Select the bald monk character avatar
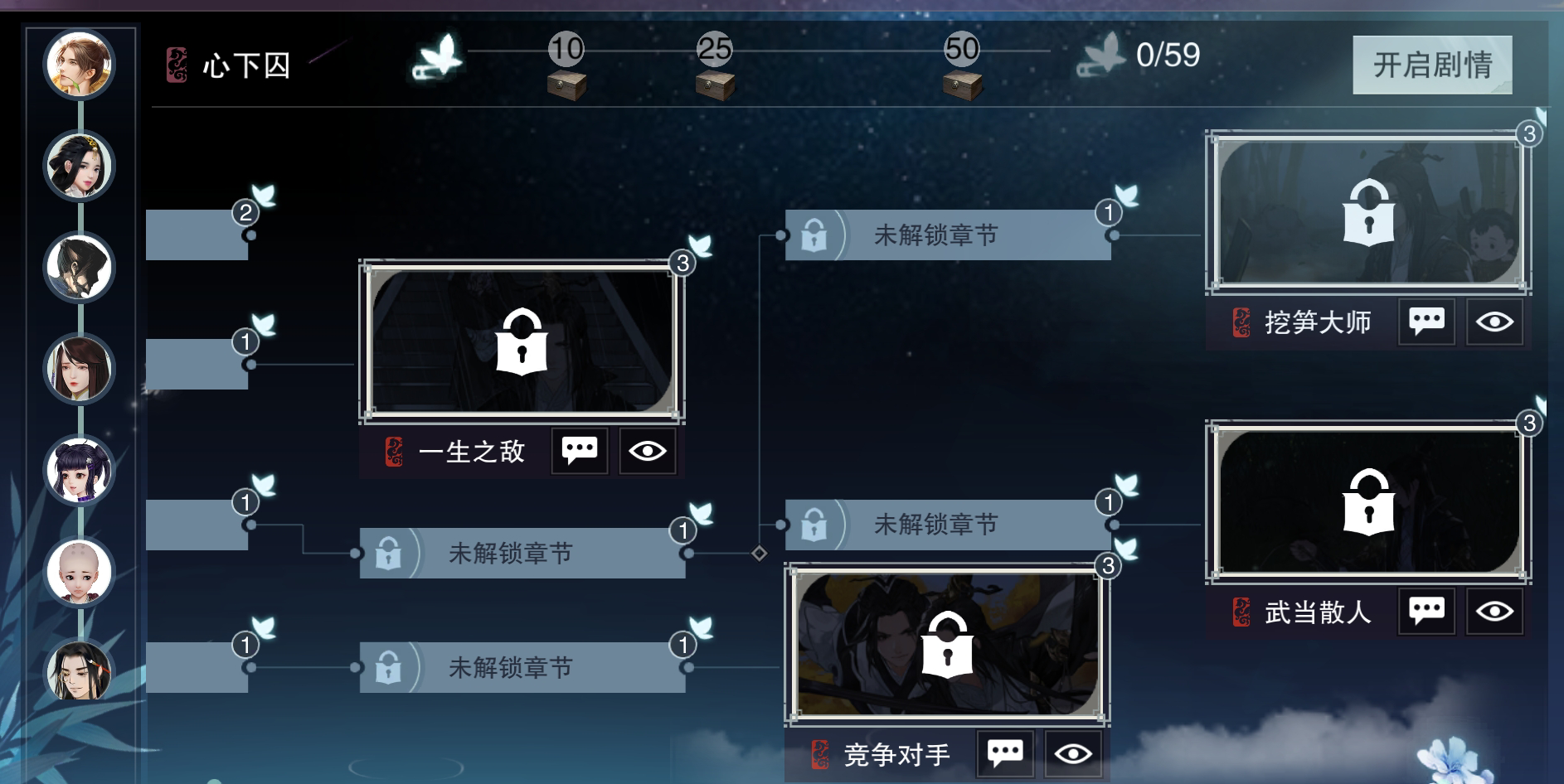 [x=80, y=572]
